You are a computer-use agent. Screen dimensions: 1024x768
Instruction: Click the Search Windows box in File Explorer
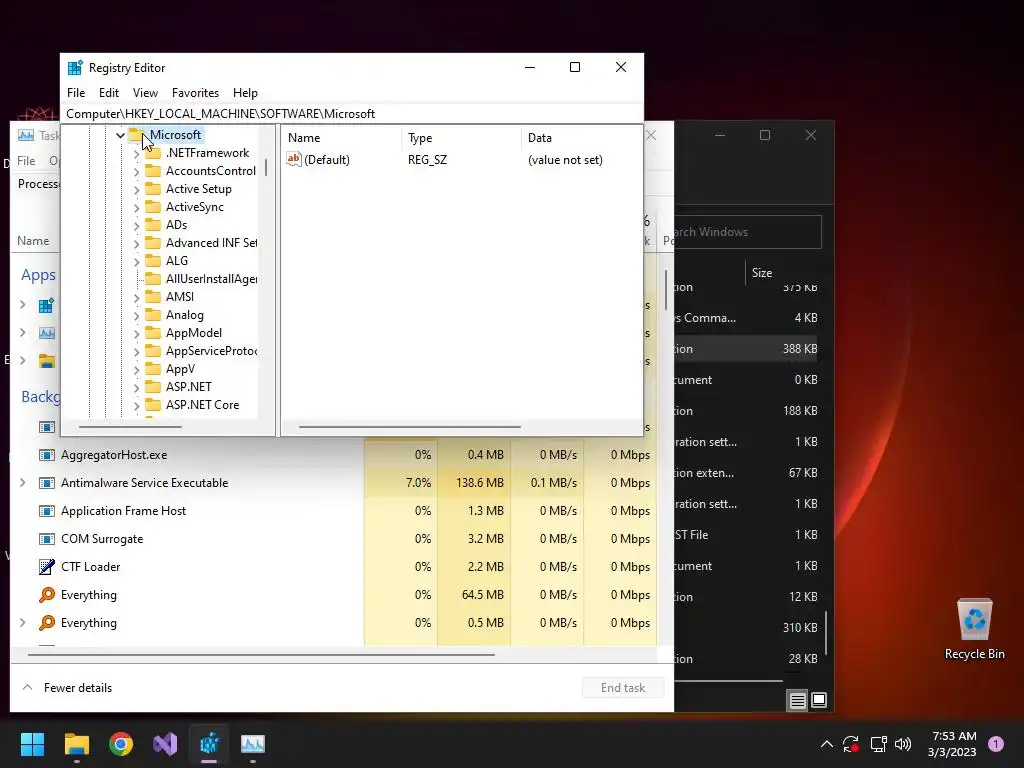click(x=747, y=232)
